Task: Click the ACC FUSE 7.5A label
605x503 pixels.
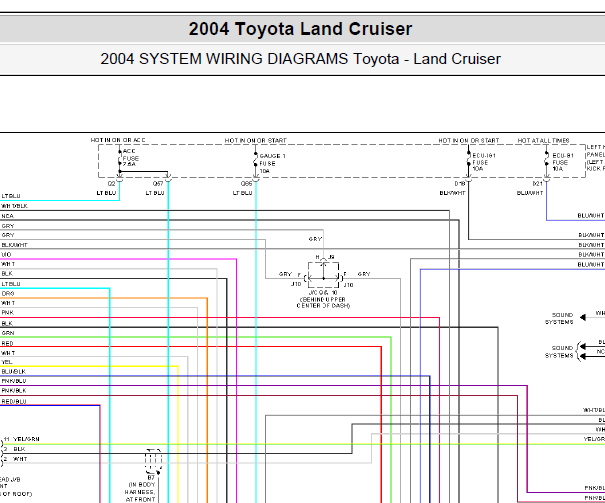Action: point(131,158)
